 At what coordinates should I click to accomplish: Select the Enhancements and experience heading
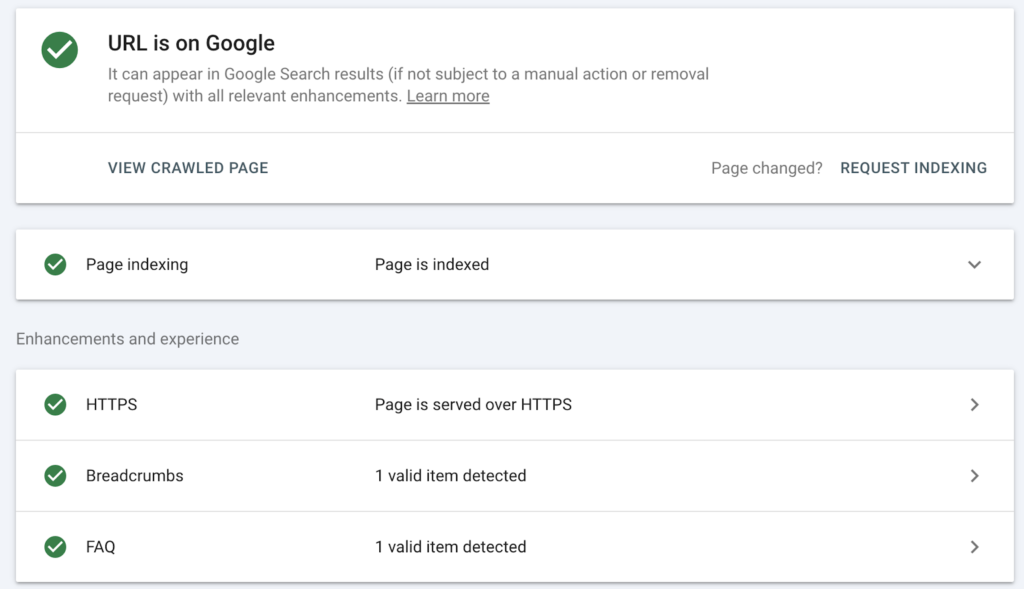(x=126, y=338)
